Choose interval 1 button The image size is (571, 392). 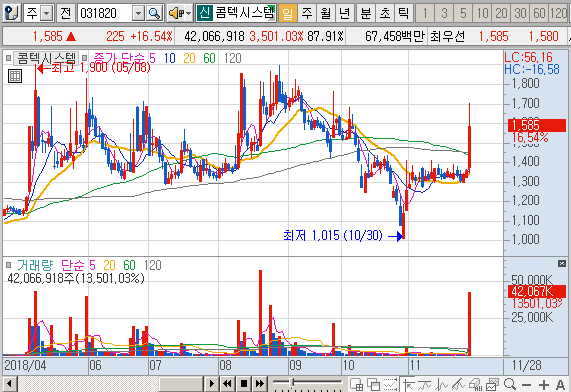tap(425, 14)
